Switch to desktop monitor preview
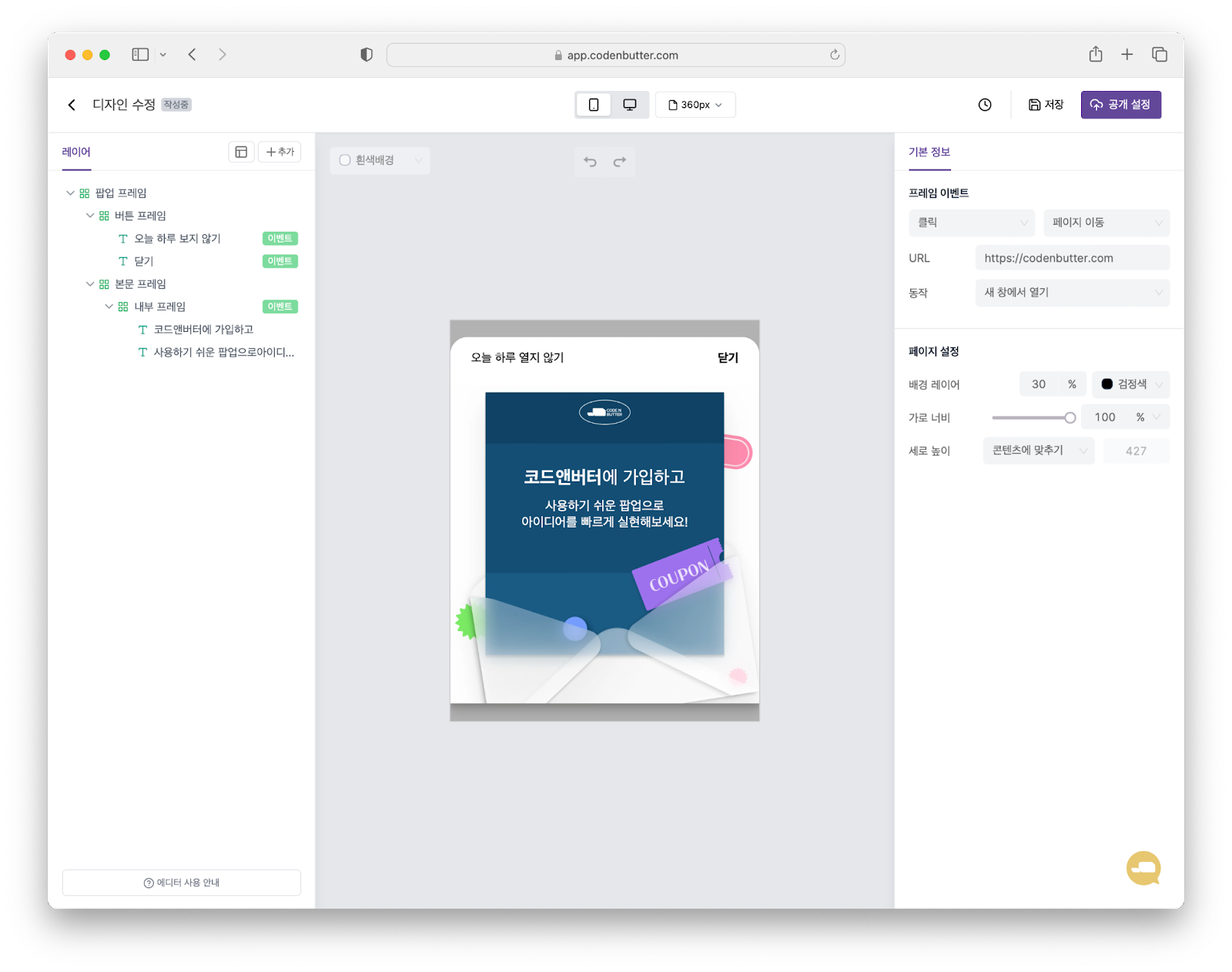1232x972 pixels. 630,105
